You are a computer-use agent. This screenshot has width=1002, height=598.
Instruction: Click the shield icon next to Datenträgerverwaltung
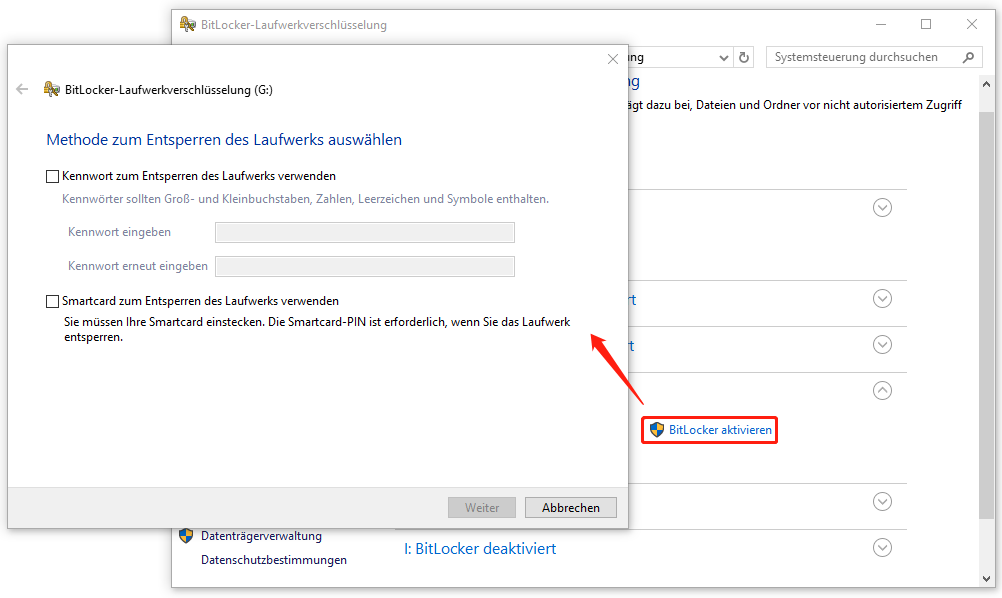[186, 536]
